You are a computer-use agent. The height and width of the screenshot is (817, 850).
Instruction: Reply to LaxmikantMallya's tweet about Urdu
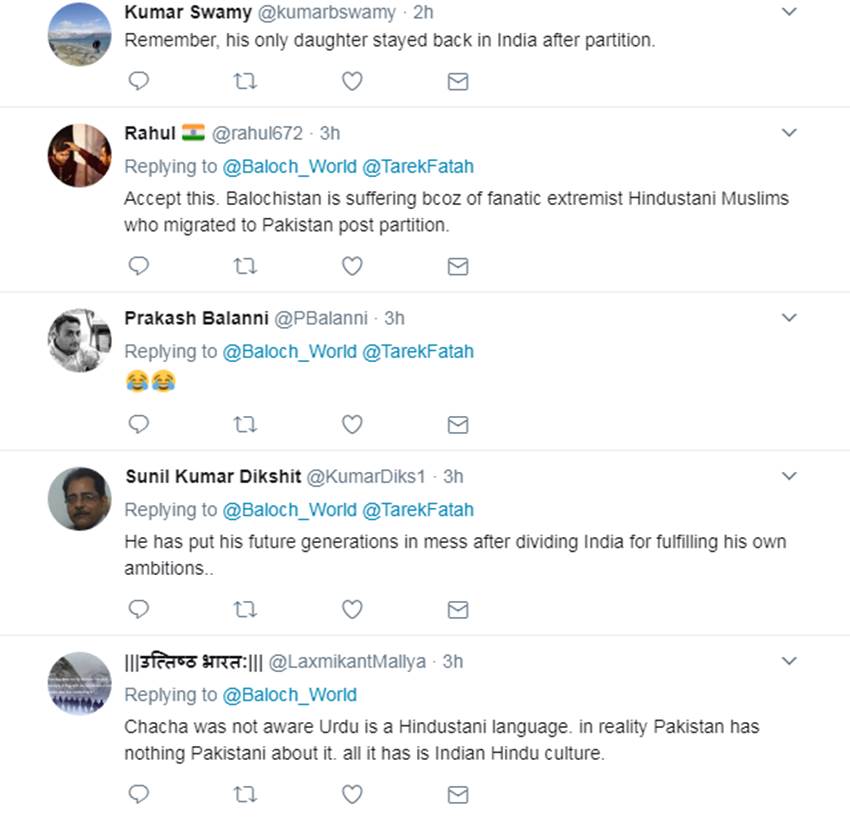click(139, 794)
